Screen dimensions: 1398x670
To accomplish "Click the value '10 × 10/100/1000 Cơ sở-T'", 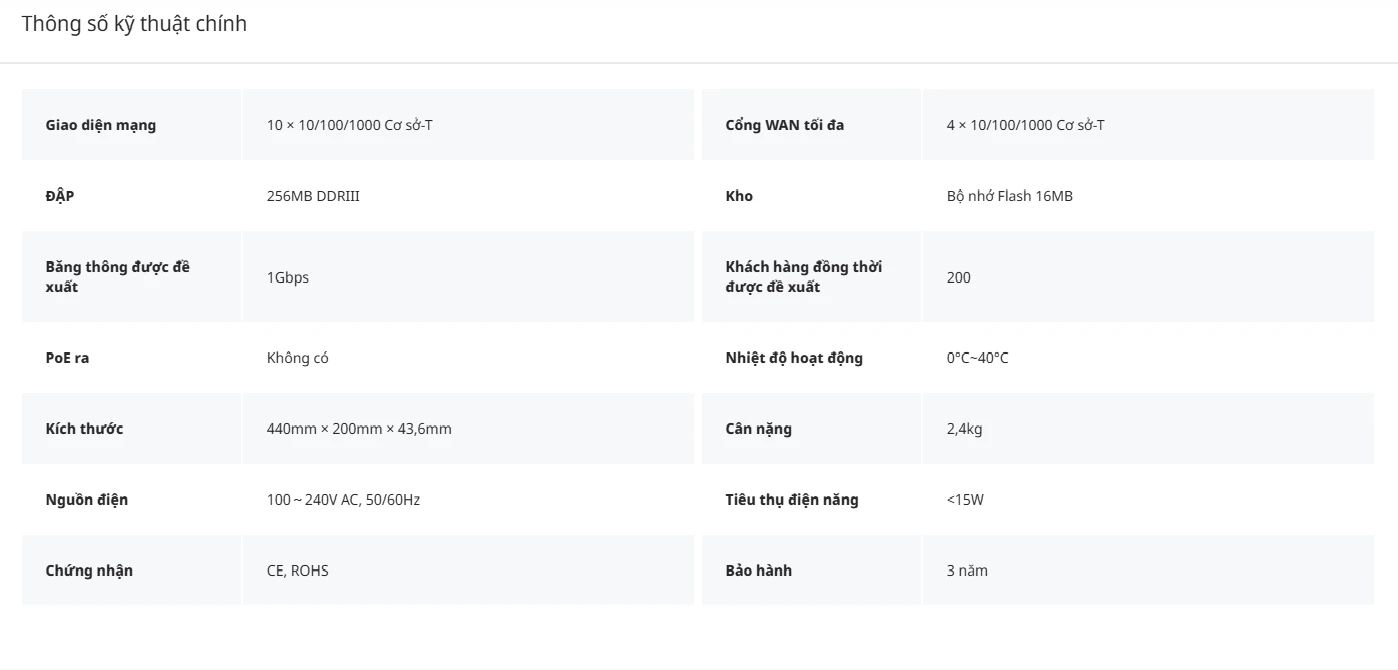I will click(350, 125).
